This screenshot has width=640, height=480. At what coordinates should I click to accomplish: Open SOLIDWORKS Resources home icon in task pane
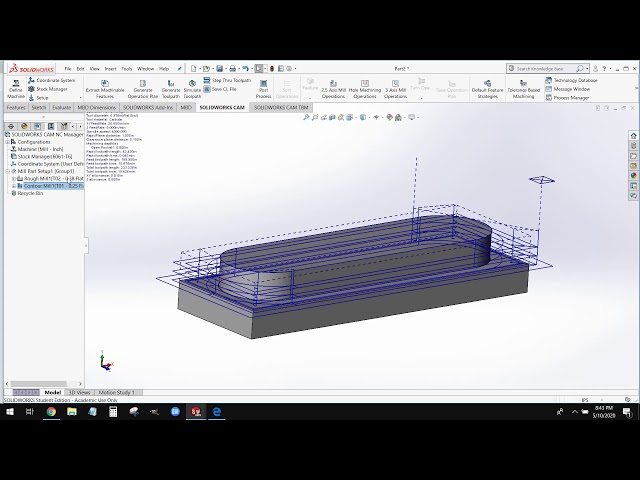633,136
